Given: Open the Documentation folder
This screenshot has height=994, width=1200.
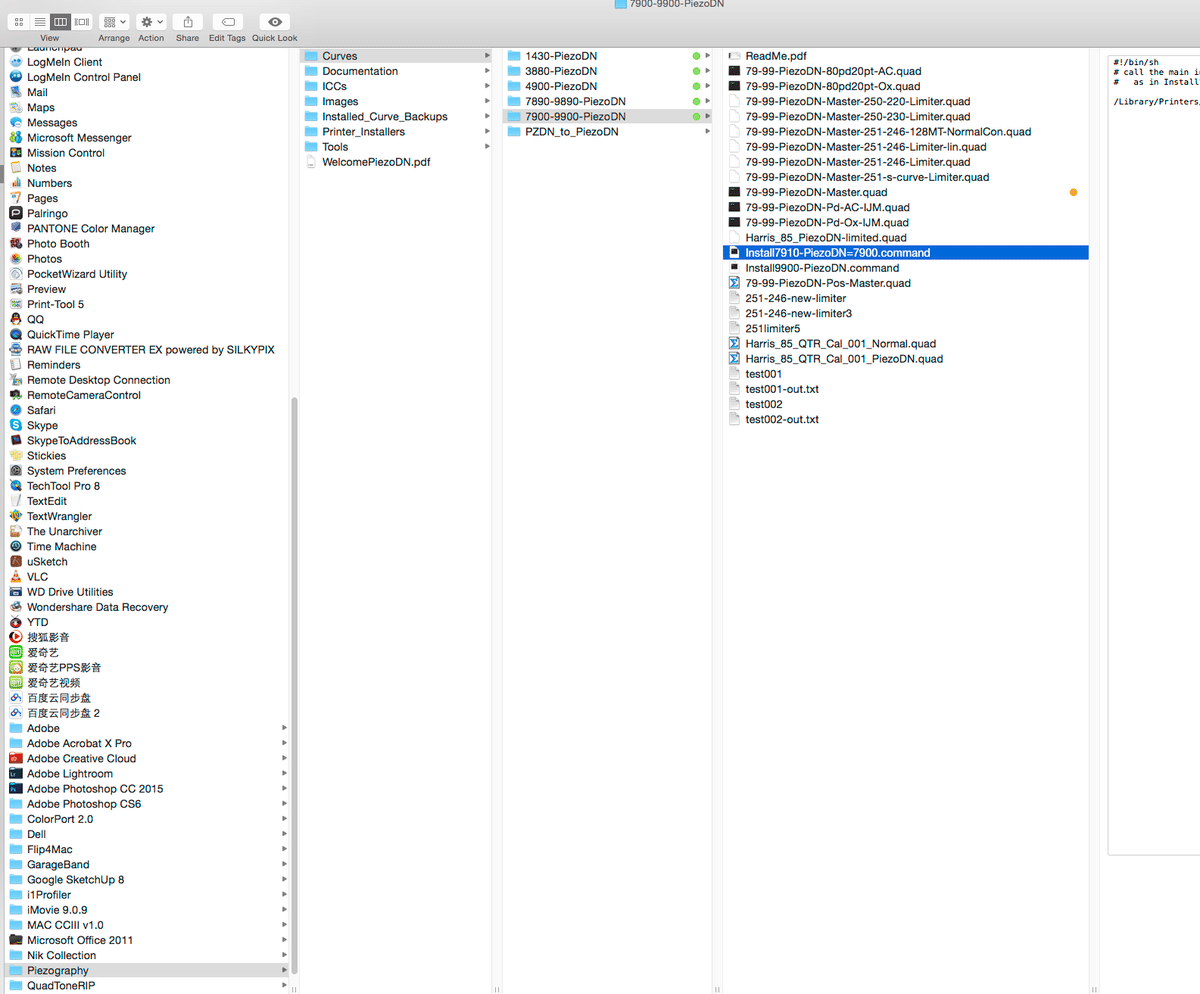Looking at the screenshot, I should tap(359, 71).
